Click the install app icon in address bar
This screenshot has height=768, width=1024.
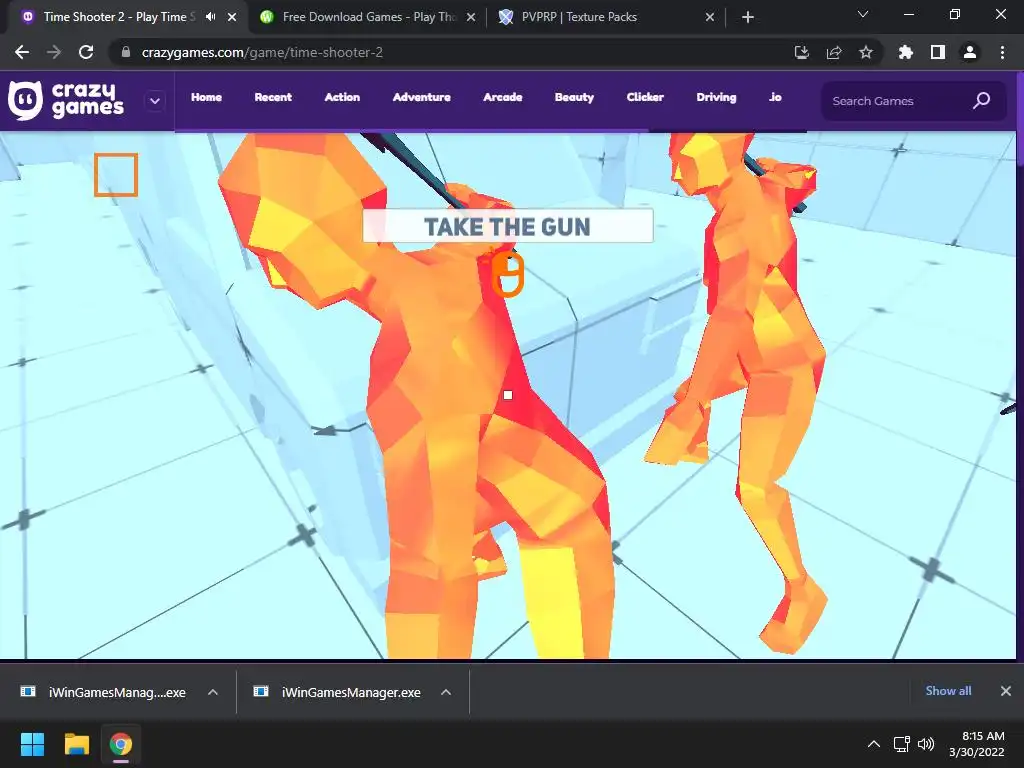[x=802, y=52]
